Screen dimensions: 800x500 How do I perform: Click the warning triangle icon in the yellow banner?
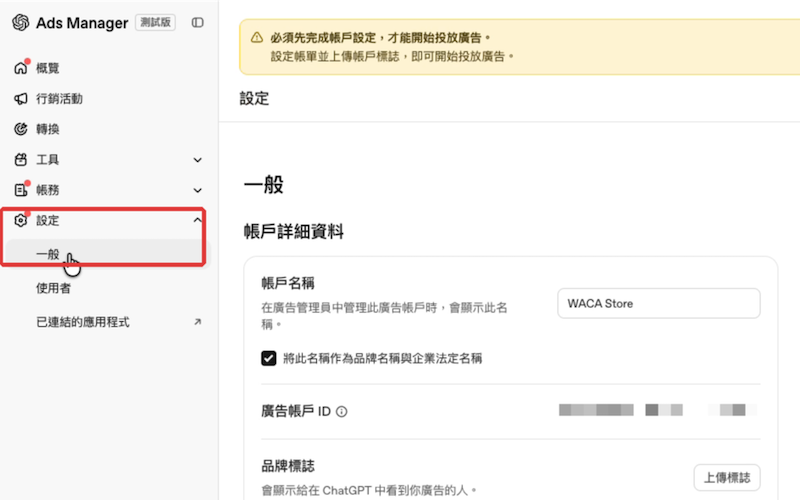[x=257, y=38]
